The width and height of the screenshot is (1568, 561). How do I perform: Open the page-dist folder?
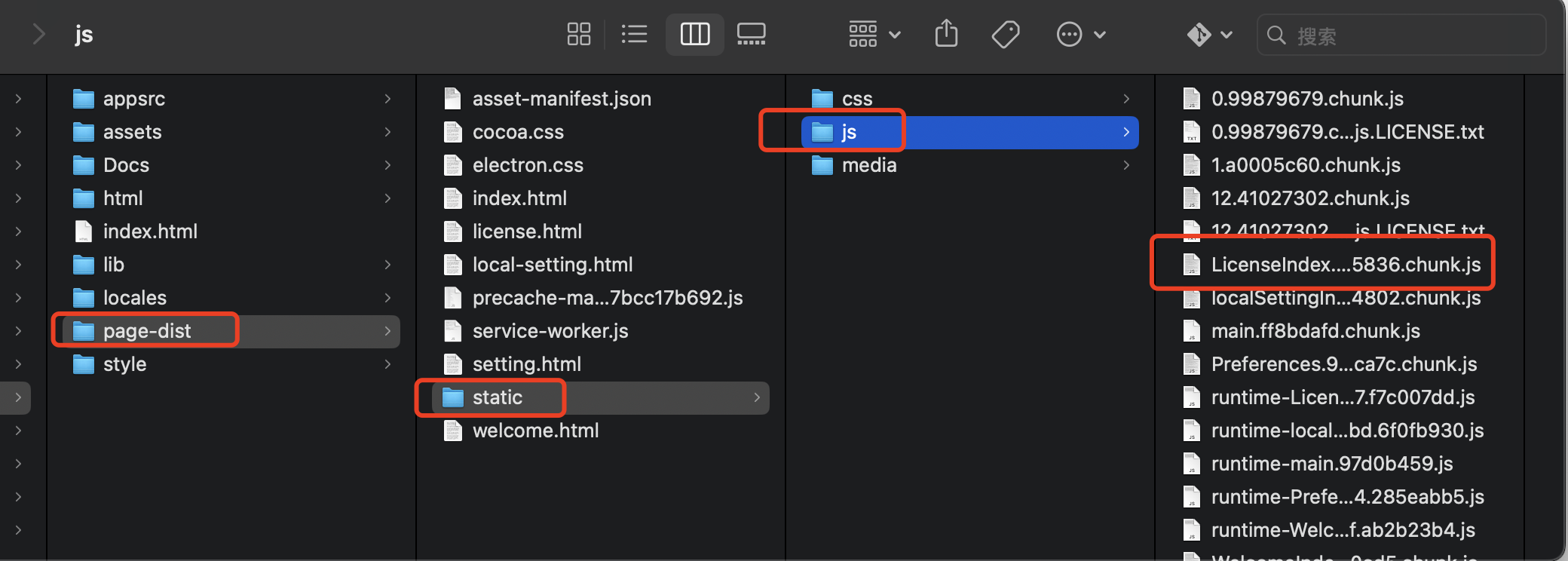coord(147,331)
